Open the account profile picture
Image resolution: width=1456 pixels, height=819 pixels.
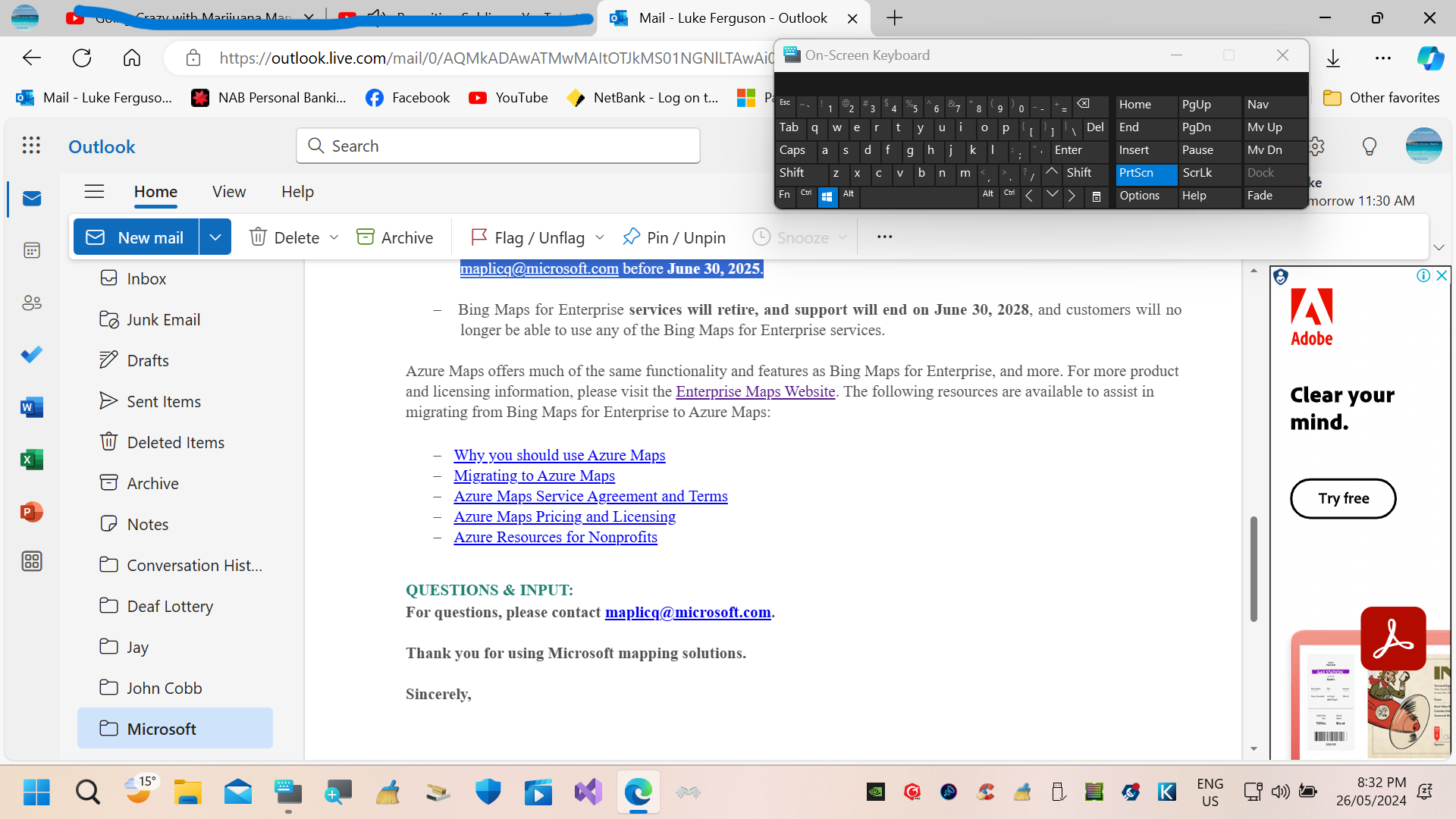pyautogui.click(x=1423, y=146)
